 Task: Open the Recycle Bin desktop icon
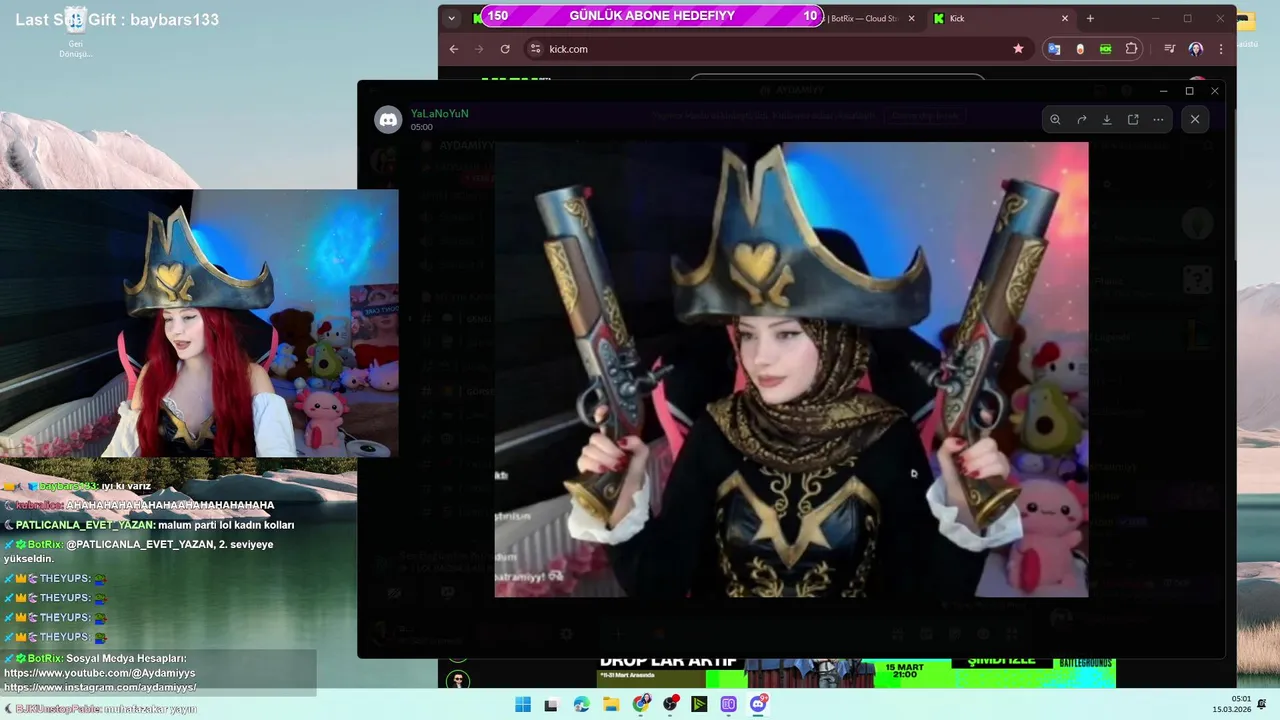click(x=75, y=33)
